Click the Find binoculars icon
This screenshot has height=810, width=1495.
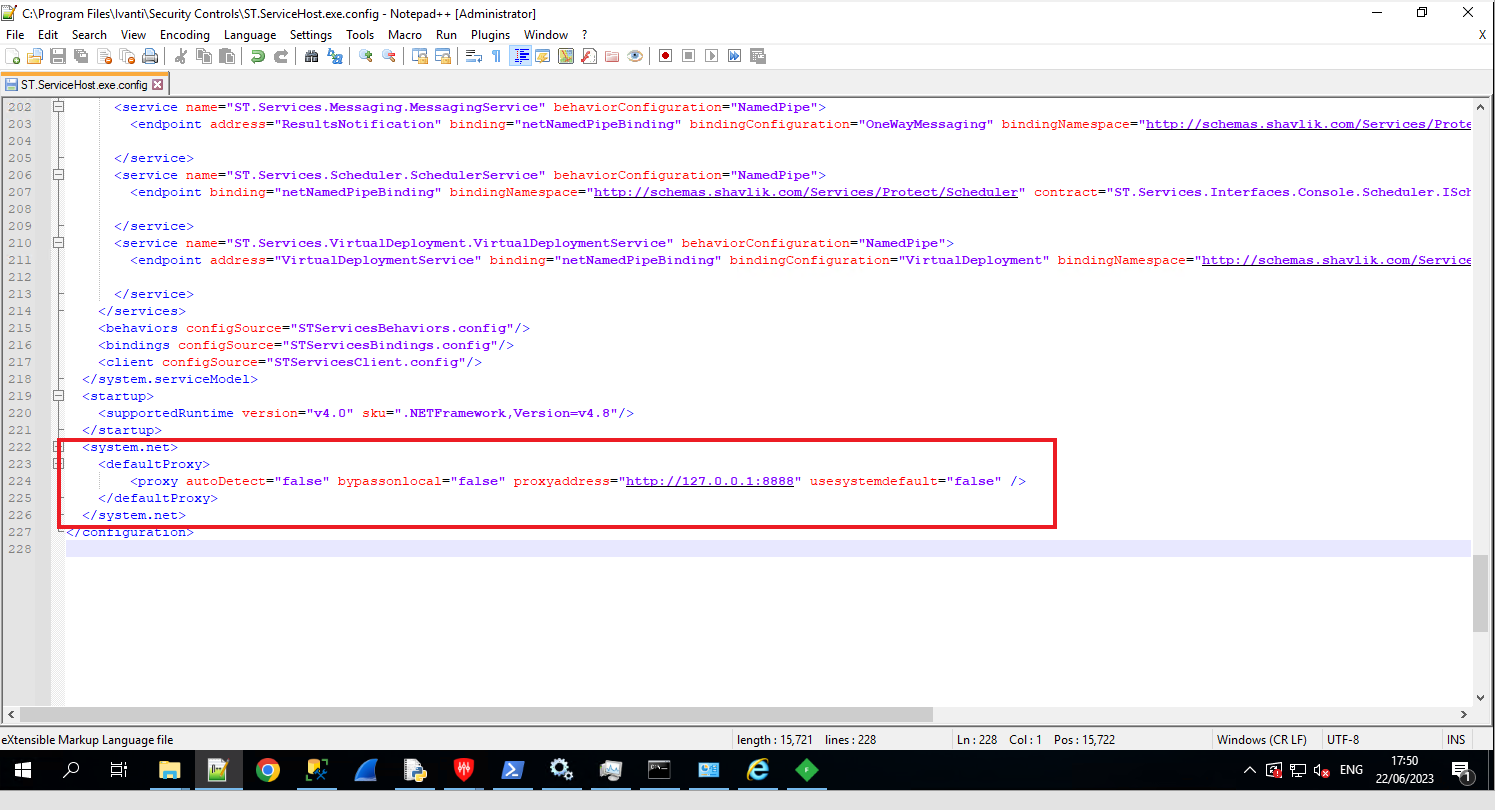coord(311,56)
